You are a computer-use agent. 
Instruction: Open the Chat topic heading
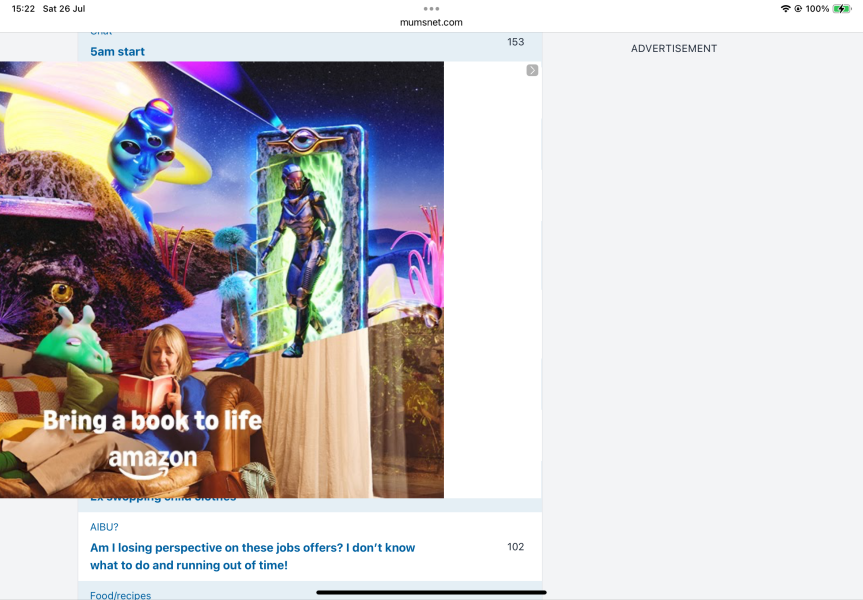(100, 31)
